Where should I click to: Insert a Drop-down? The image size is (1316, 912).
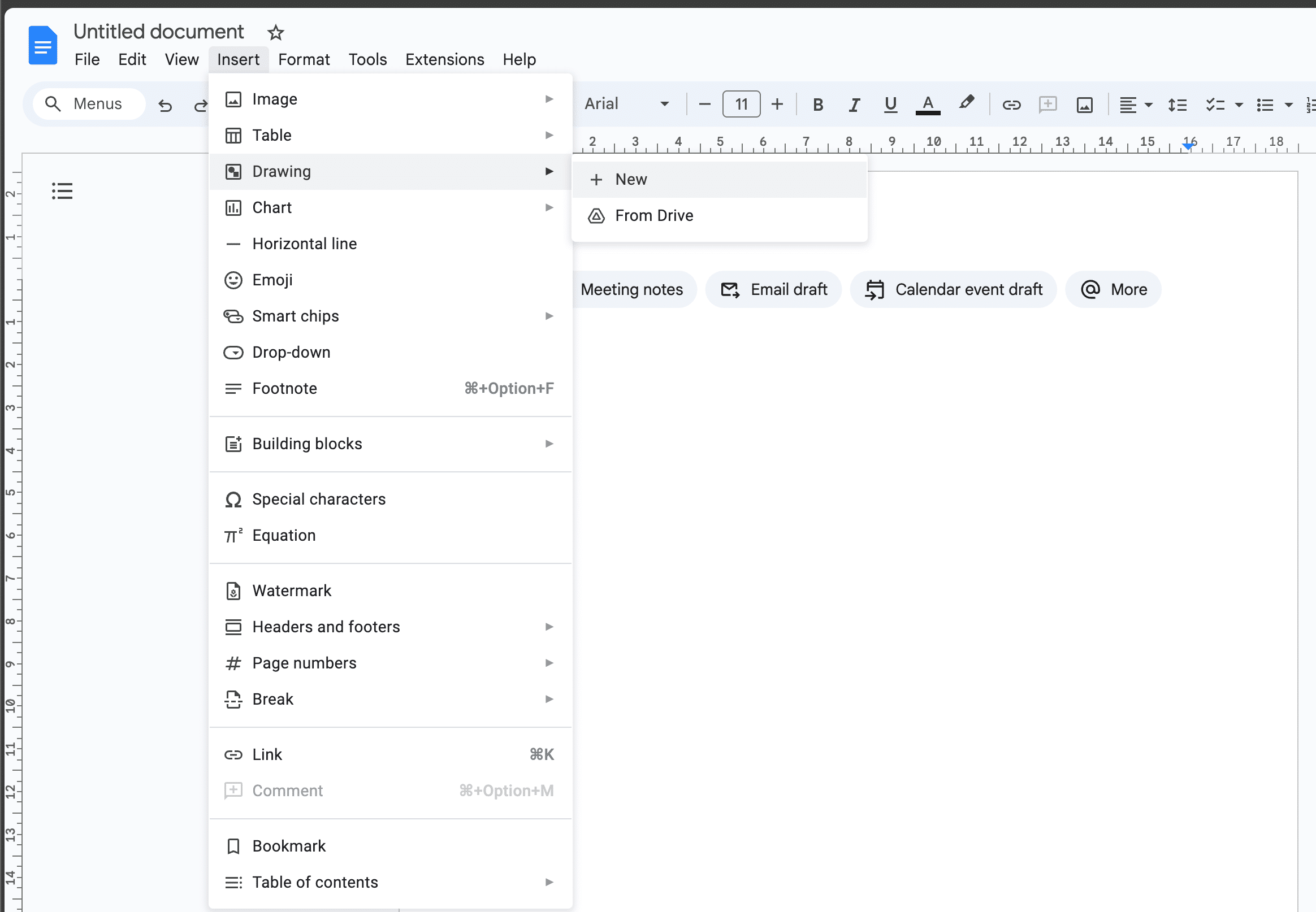[x=391, y=353]
